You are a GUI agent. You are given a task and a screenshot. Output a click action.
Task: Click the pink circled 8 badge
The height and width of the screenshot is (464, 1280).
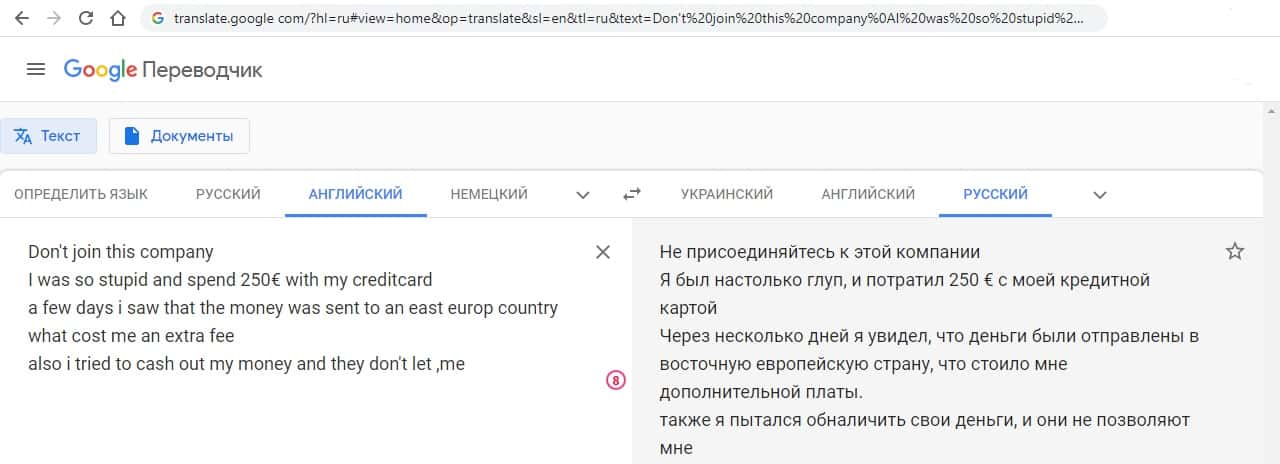click(x=616, y=380)
